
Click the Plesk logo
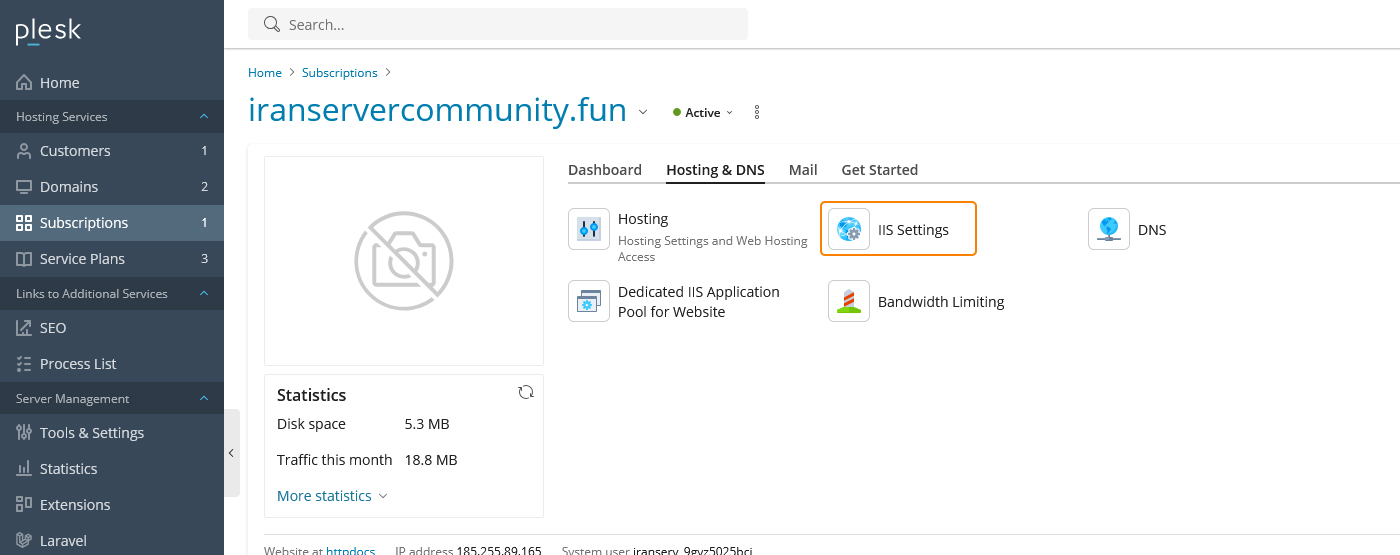(x=48, y=32)
